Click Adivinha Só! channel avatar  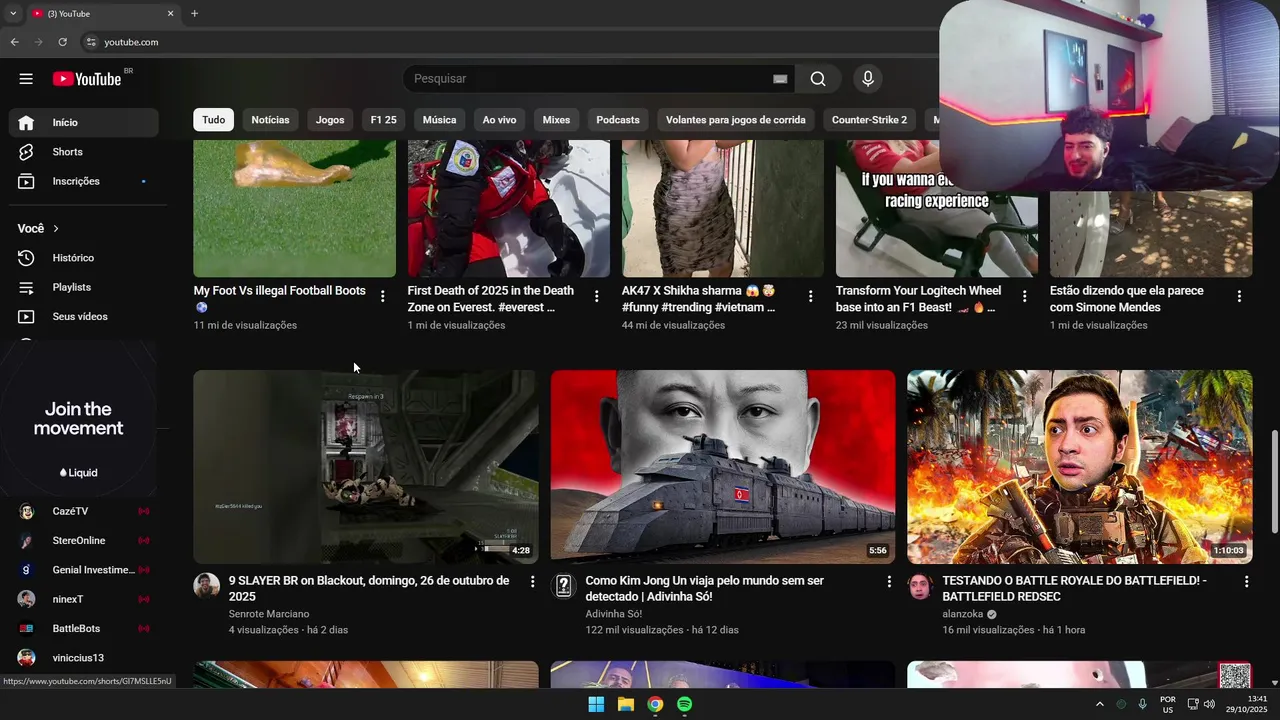(x=564, y=586)
